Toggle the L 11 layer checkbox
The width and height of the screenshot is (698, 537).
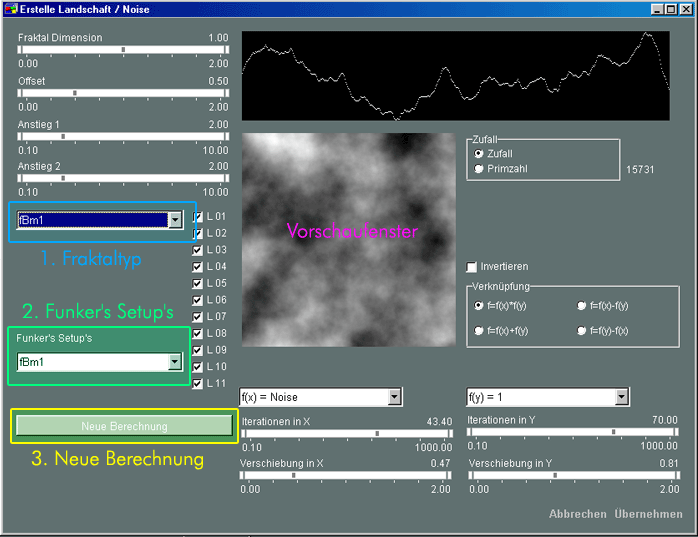(198, 384)
